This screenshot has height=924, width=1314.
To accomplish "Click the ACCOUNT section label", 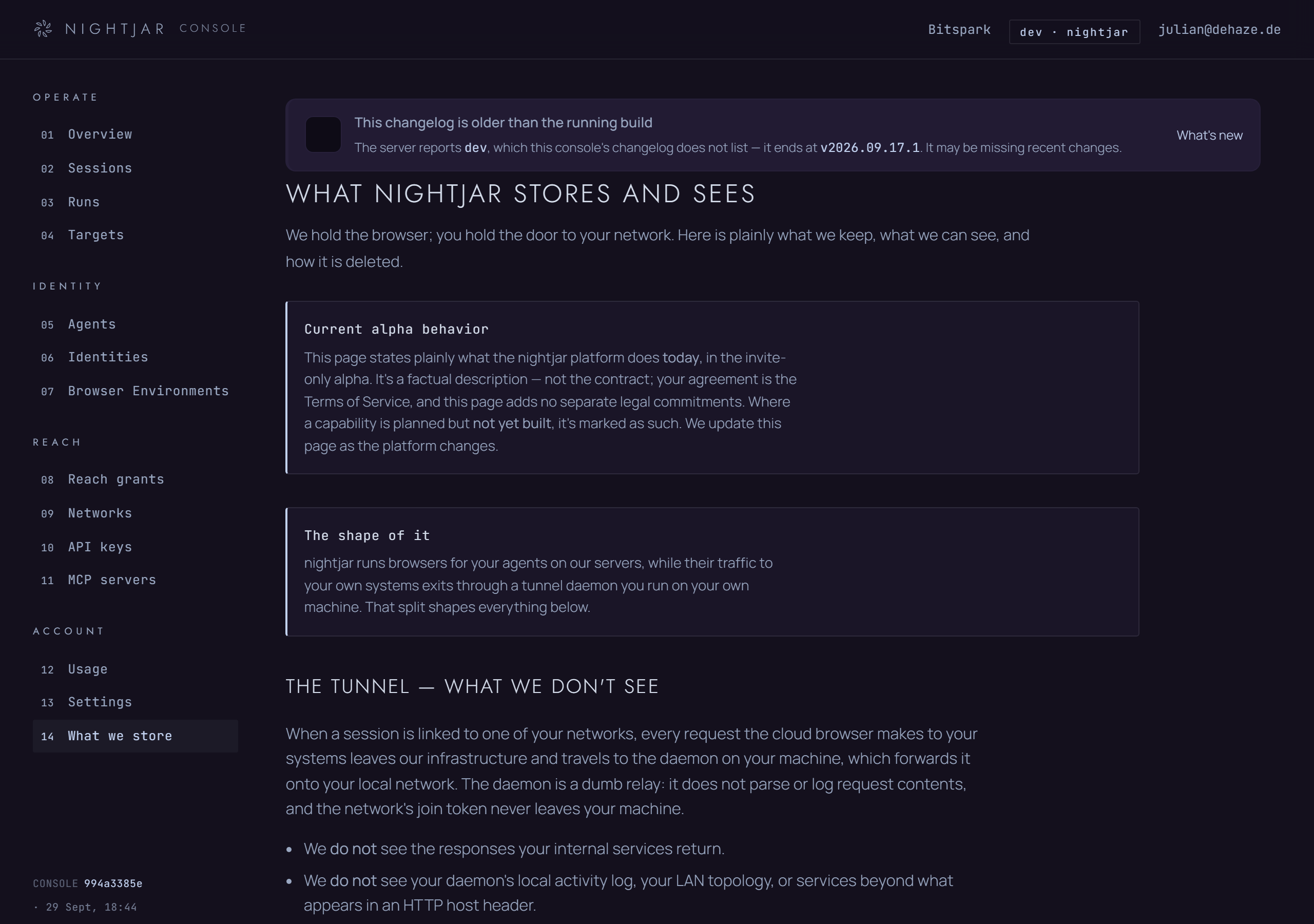I will [x=69, y=631].
